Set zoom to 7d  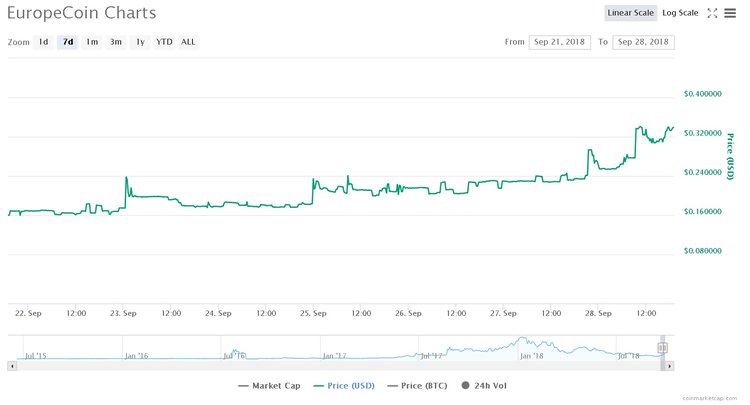pyautogui.click(x=68, y=42)
